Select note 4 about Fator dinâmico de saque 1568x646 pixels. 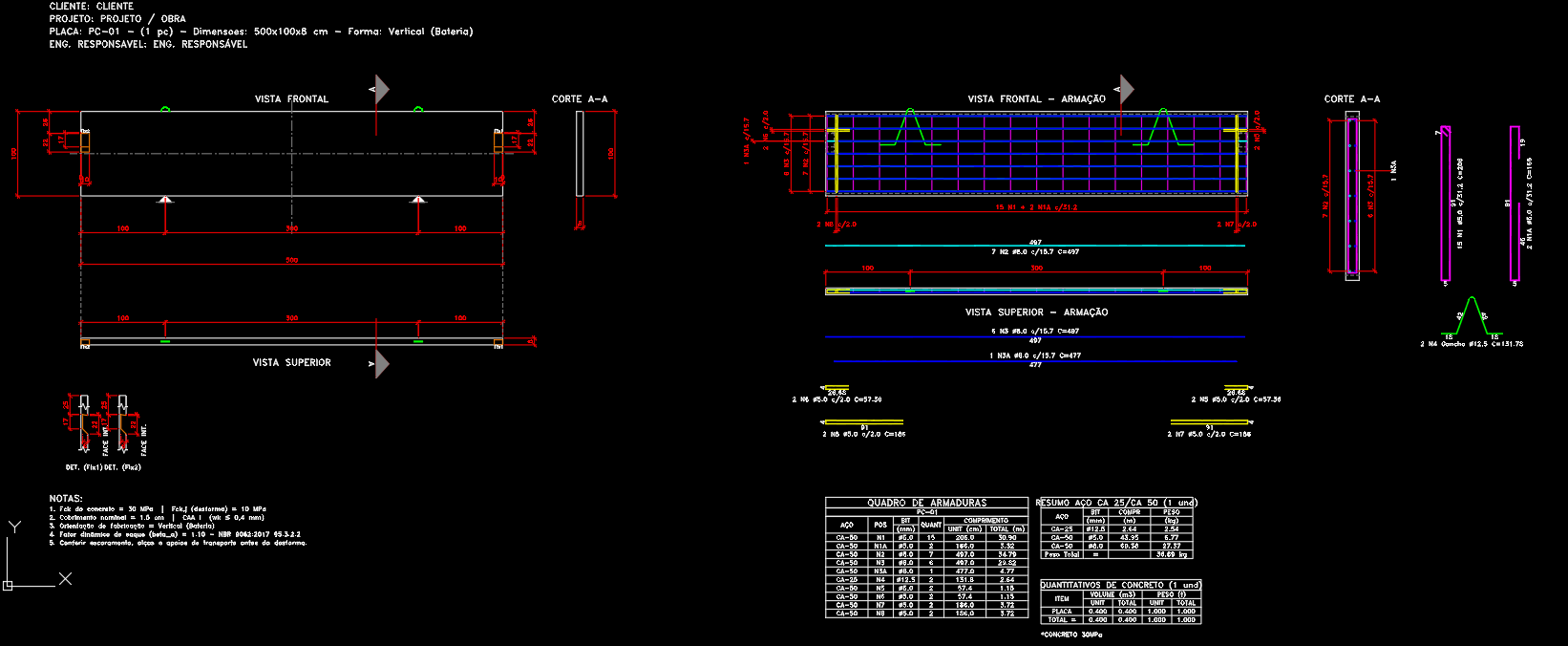[x=175, y=534]
